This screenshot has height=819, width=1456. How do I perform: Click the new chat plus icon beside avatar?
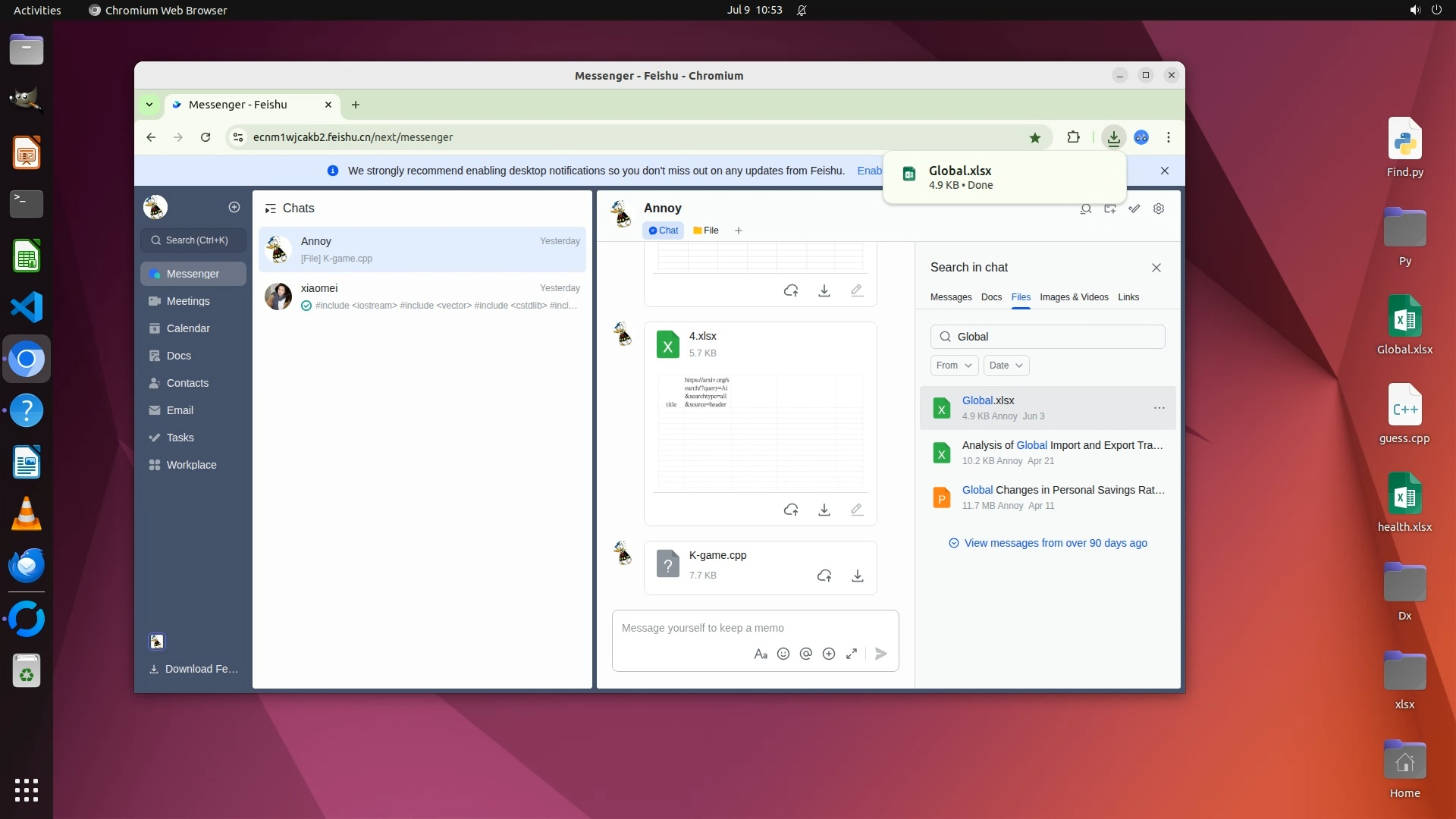coord(234,207)
